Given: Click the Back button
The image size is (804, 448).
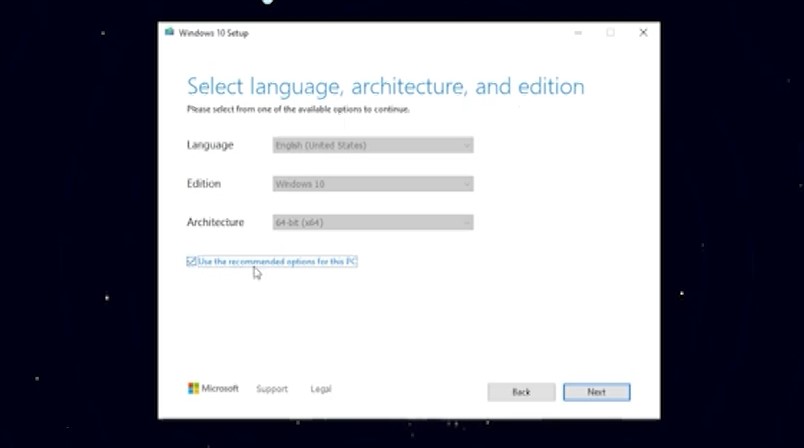Looking at the screenshot, I should coord(521,392).
